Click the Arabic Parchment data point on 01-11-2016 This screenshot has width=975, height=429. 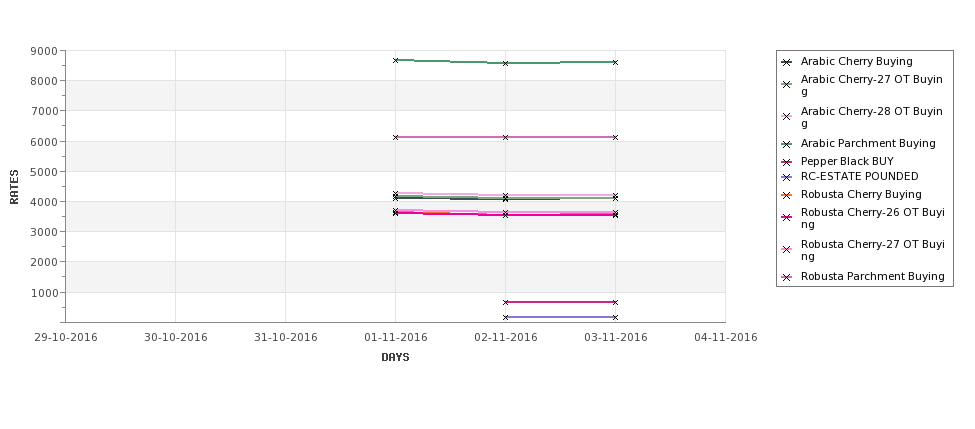click(395, 60)
